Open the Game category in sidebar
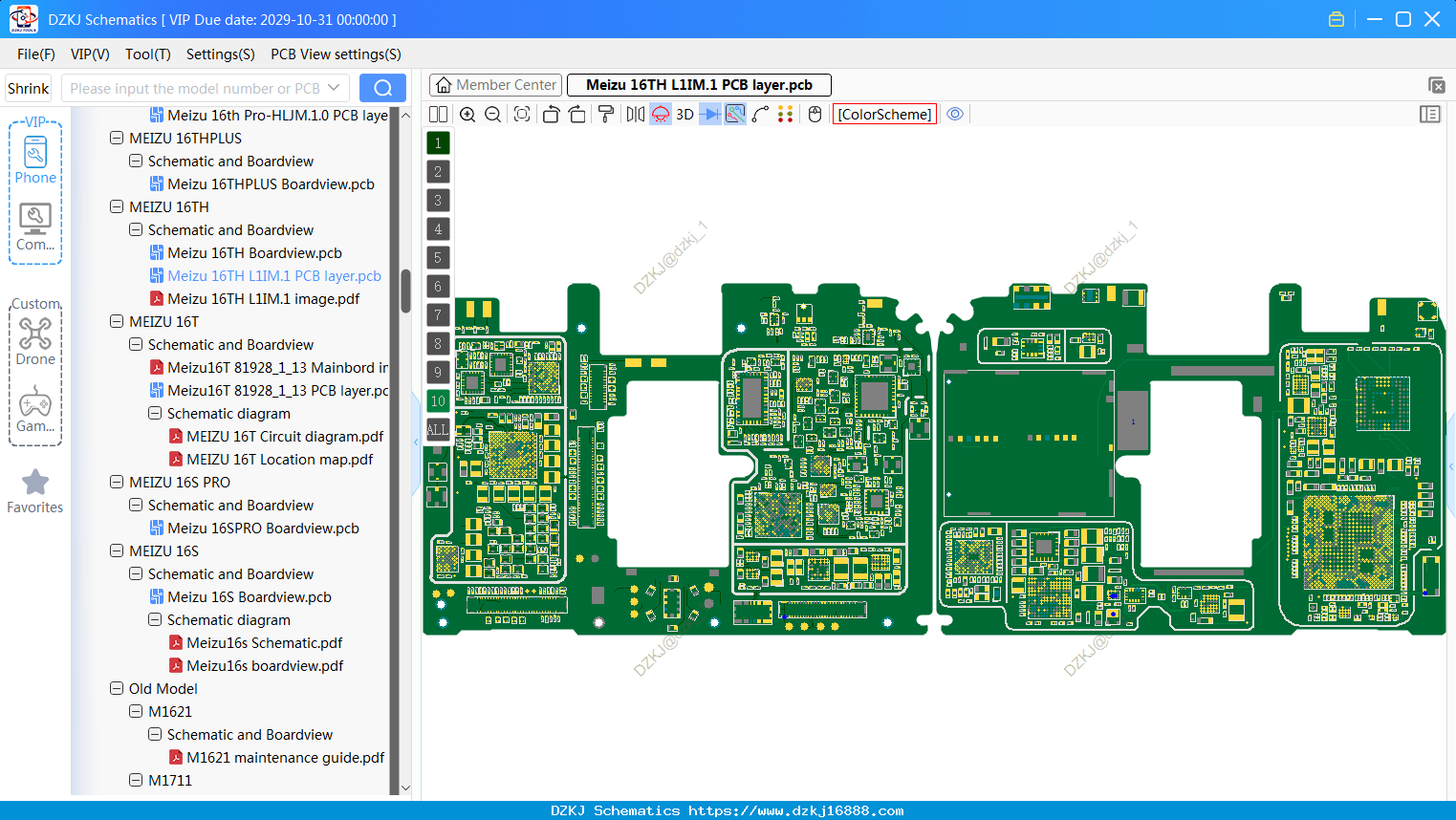 pyautogui.click(x=35, y=409)
